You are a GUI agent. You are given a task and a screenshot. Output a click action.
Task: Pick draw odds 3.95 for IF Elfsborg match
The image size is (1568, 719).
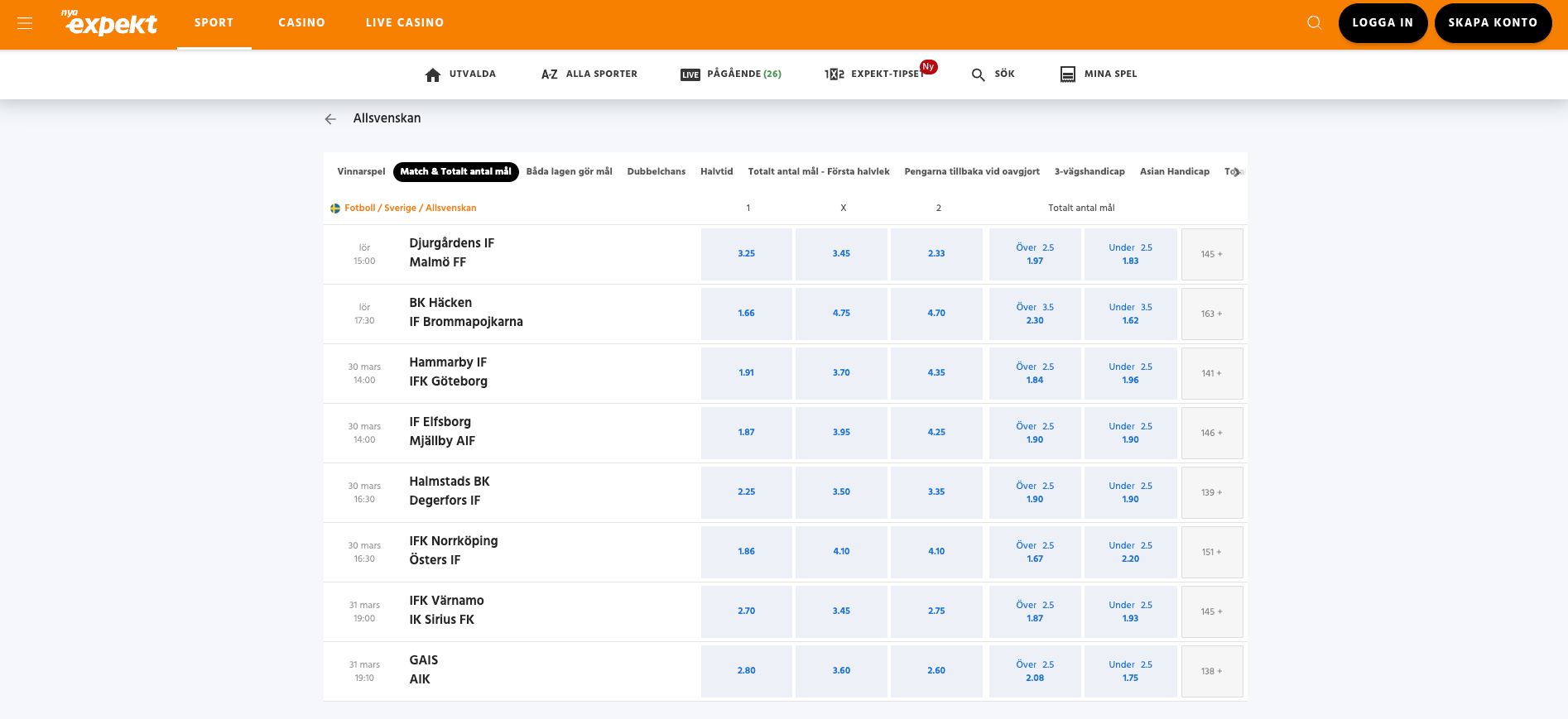(841, 433)
